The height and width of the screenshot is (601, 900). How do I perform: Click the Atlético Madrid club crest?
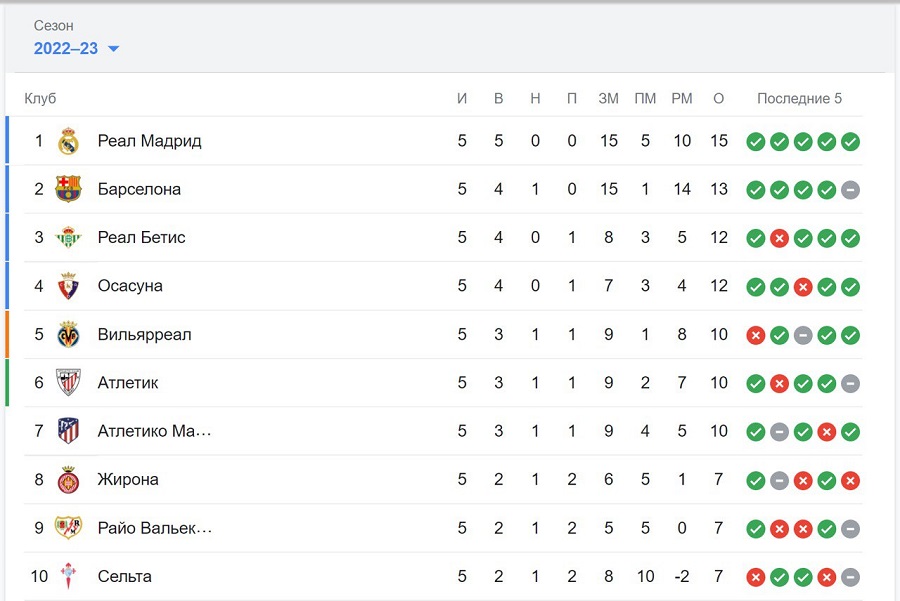pos(68,431)
